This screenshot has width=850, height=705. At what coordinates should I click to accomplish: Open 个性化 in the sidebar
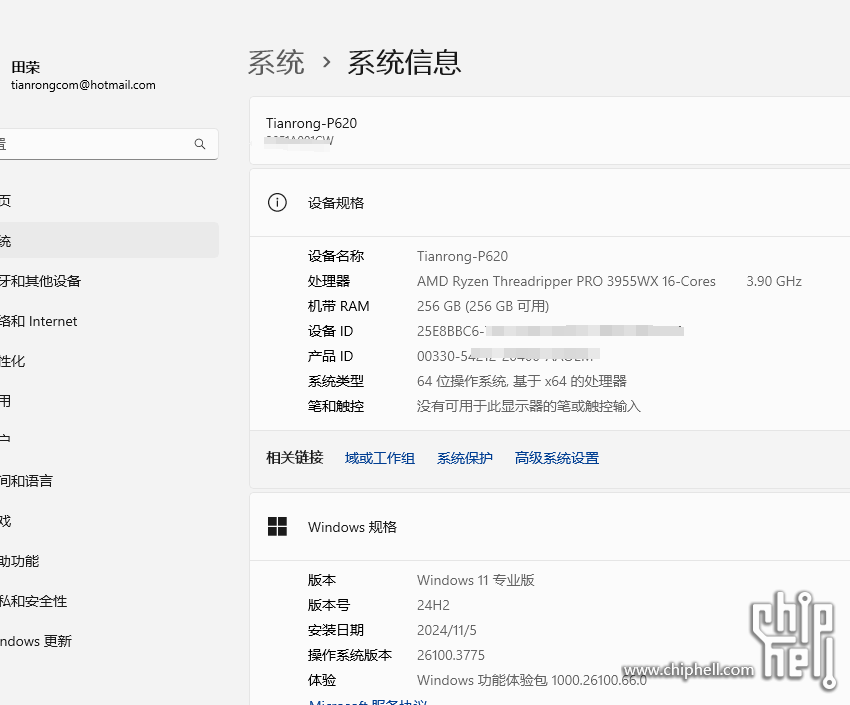12,361
